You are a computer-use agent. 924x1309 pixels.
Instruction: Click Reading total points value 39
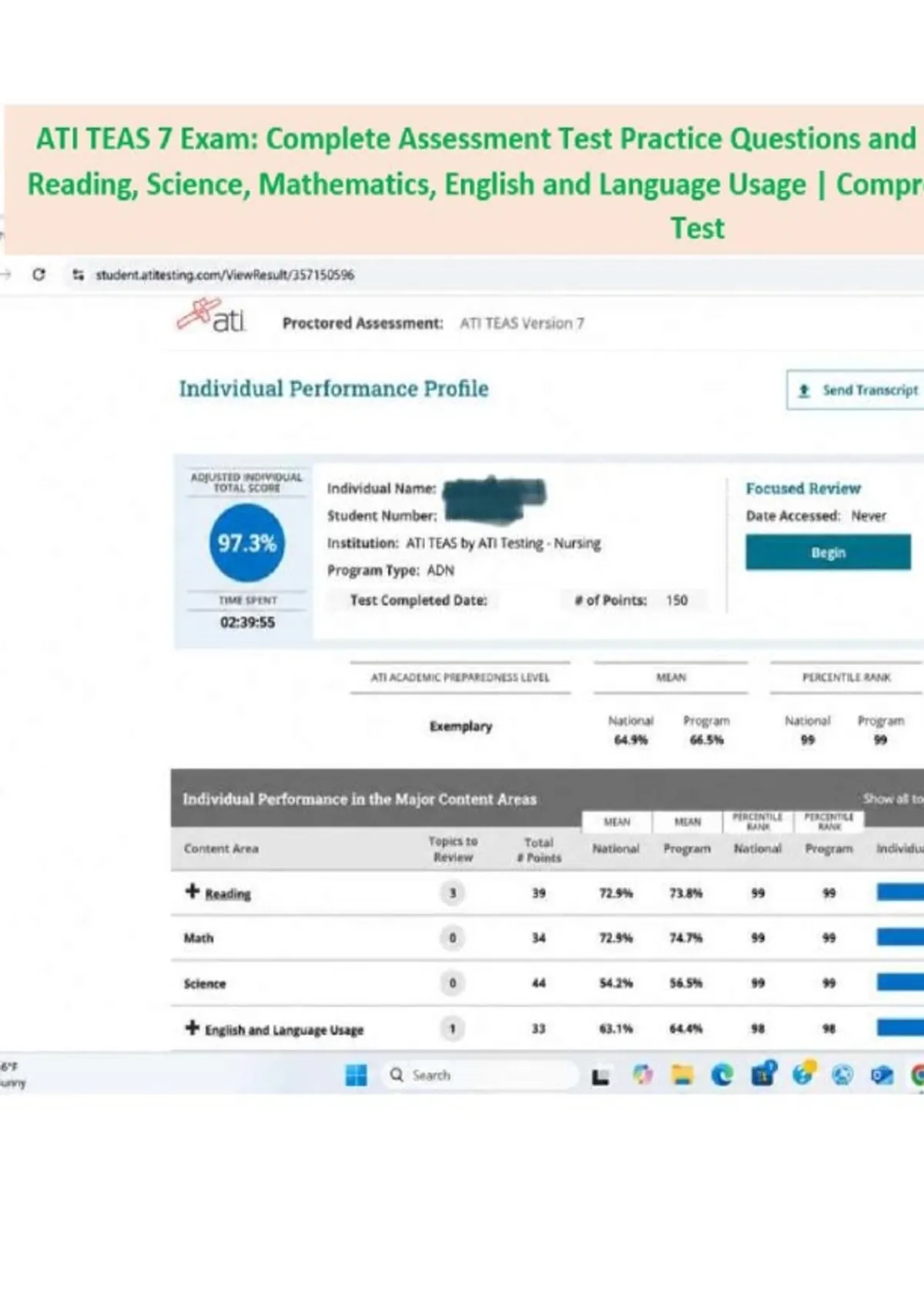pos(539,893)
